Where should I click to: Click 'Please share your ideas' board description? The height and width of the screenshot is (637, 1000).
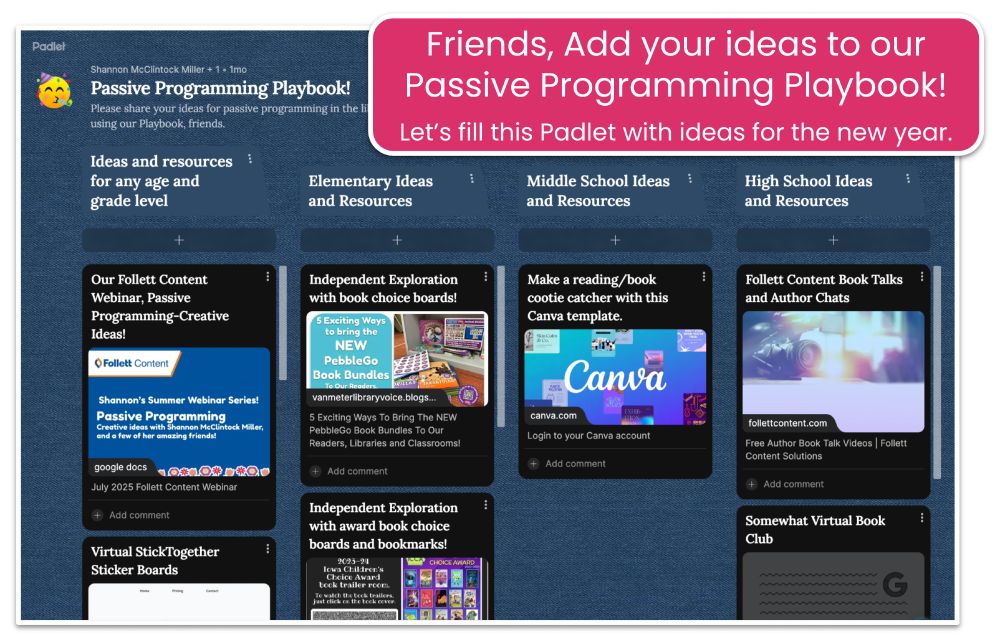[x=230, y=116]
